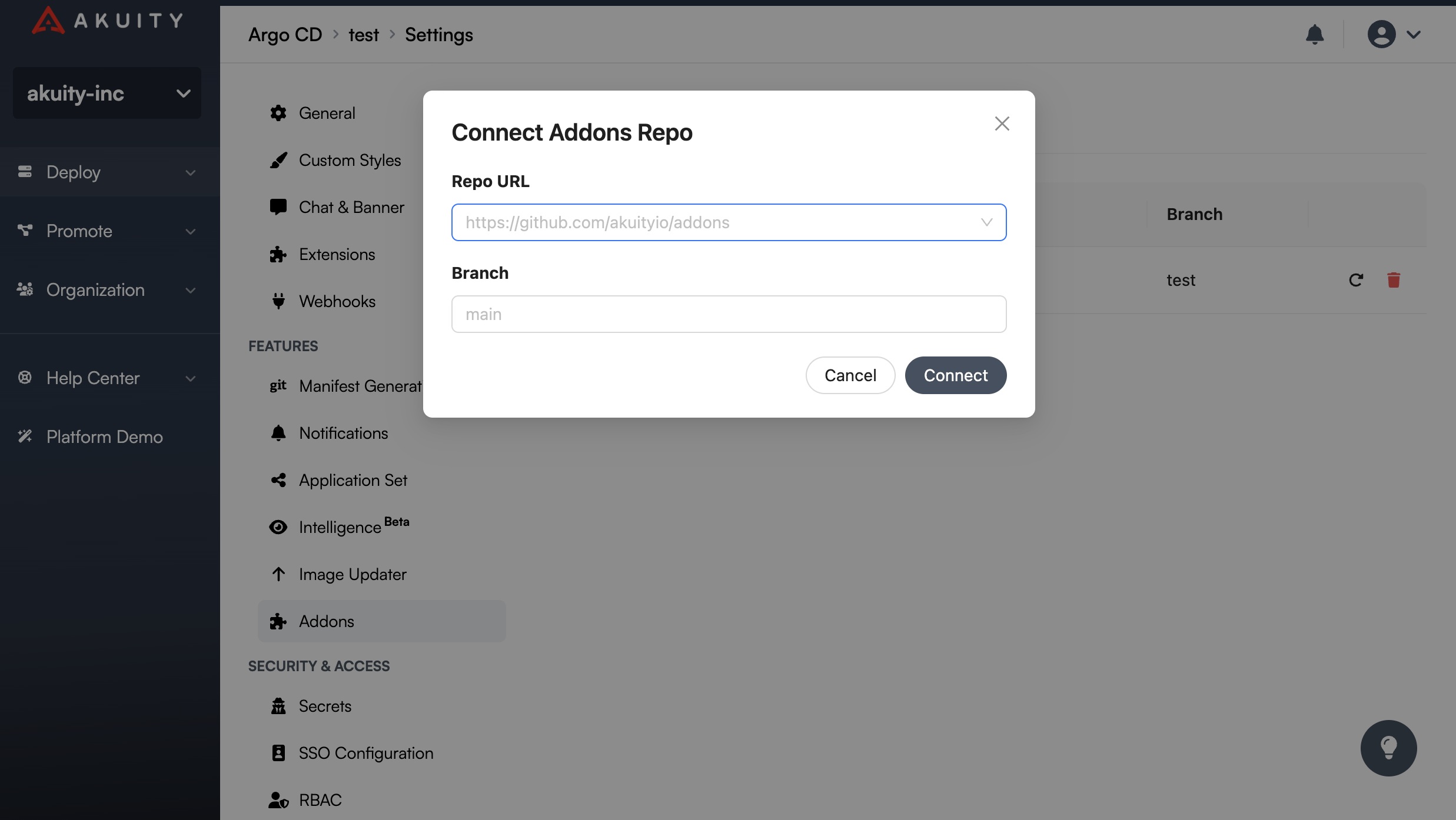
Task: Focus the Repo URL input field
Action: pyautogui.click(x=729, y=222)
